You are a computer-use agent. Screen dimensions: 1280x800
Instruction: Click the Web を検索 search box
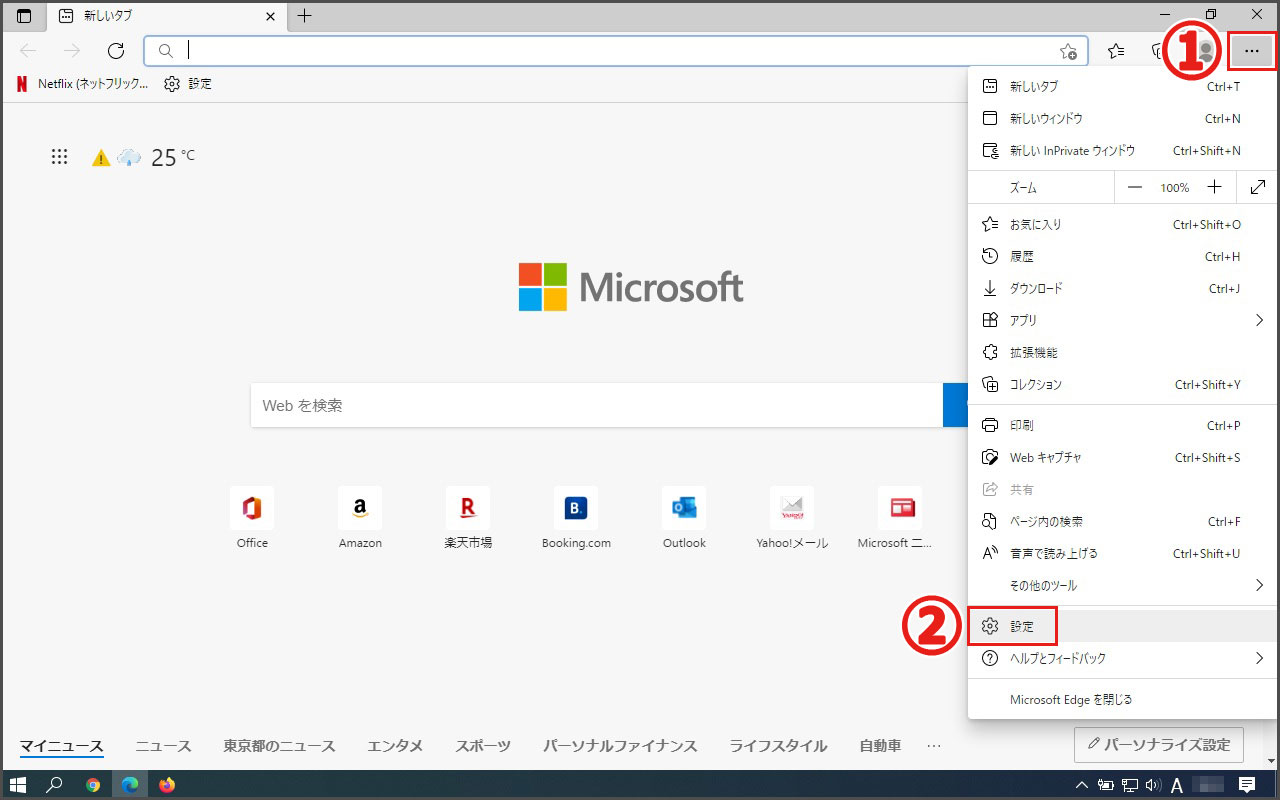click(x=597, y=405)
